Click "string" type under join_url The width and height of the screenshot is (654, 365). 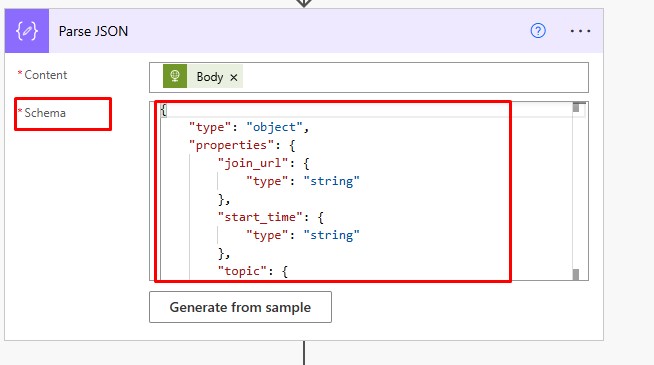tap(331, 181)
